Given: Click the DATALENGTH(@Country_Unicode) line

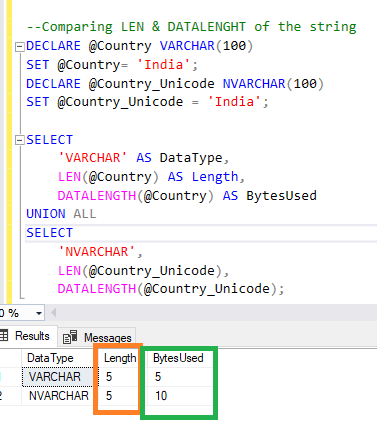Looking at the screenshot, I should [x=171, y=289].
